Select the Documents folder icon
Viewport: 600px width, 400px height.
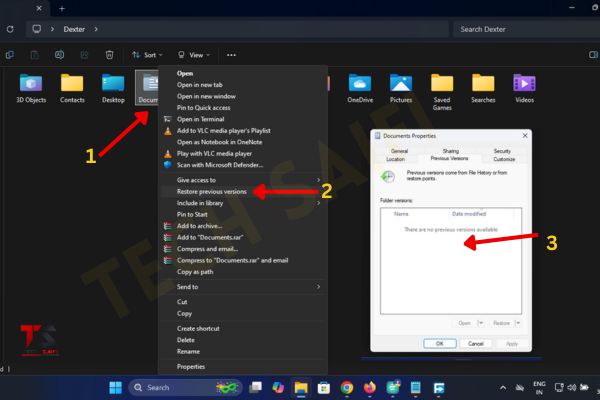[148, 88]
